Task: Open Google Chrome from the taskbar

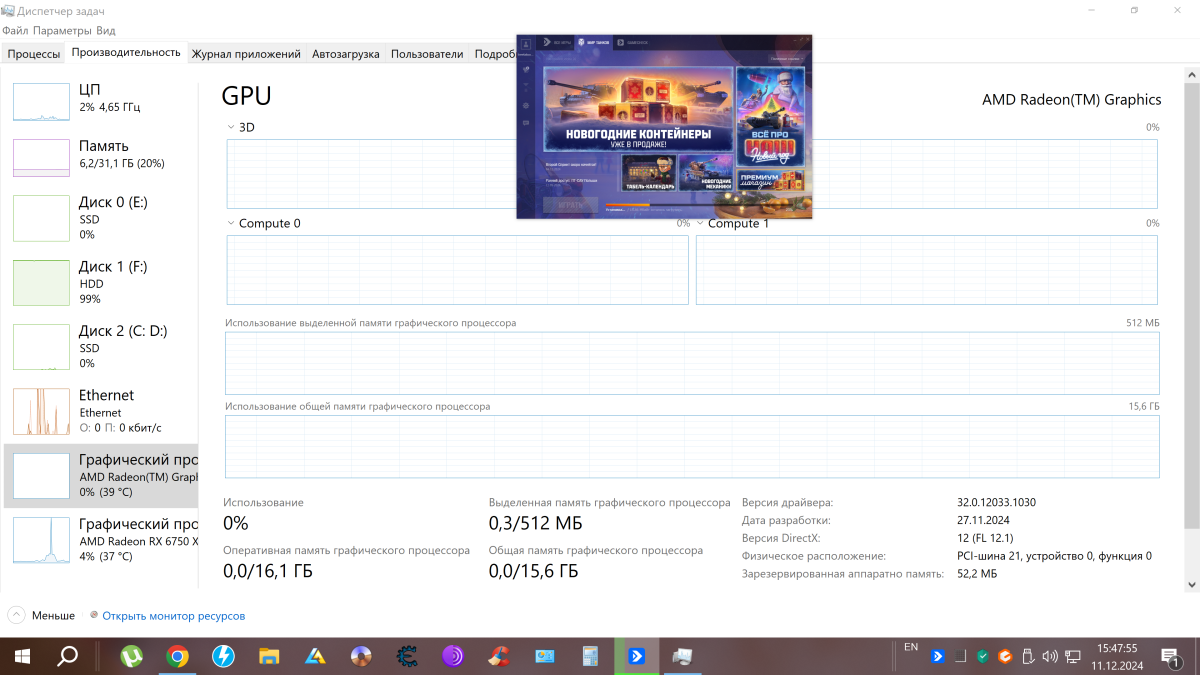Action: [178, 657]
